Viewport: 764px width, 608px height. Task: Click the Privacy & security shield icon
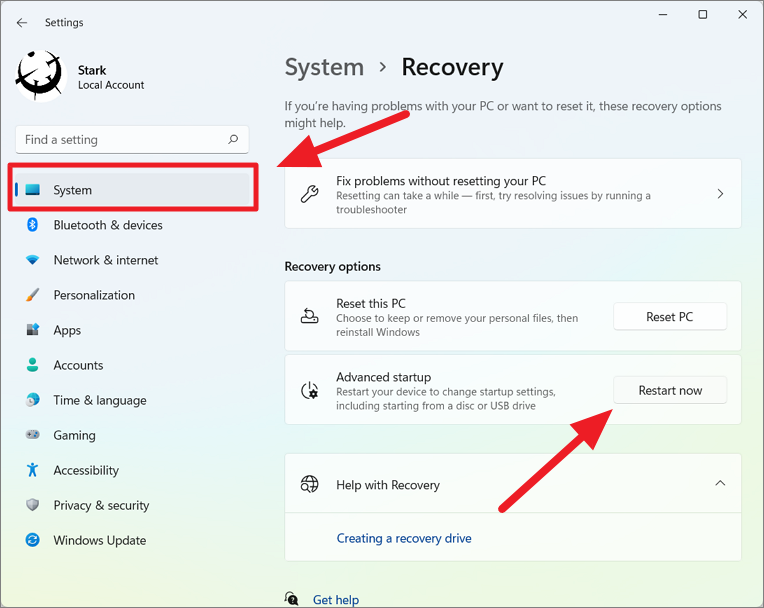33,505
